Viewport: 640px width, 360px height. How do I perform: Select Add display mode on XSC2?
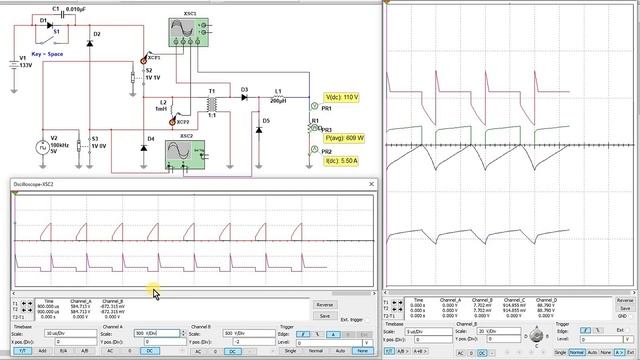click(x=42, y=351)
